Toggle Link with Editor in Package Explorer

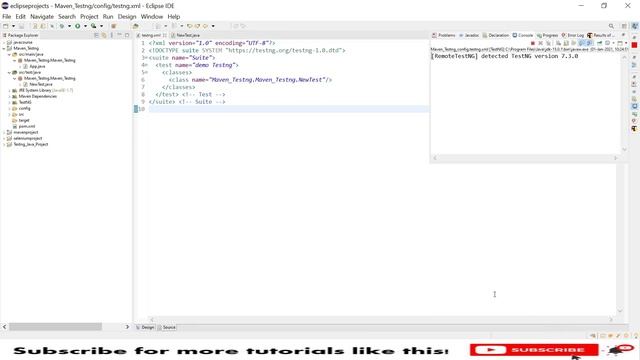(x=104, y=35)
